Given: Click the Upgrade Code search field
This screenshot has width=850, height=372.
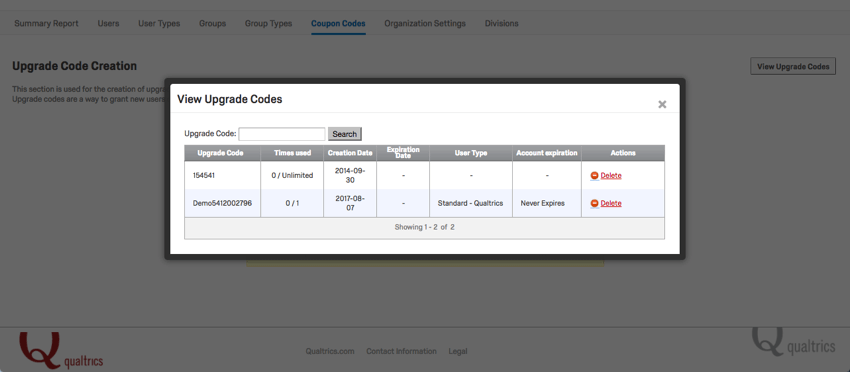Looking at the screenshot, I should point(282,134).
